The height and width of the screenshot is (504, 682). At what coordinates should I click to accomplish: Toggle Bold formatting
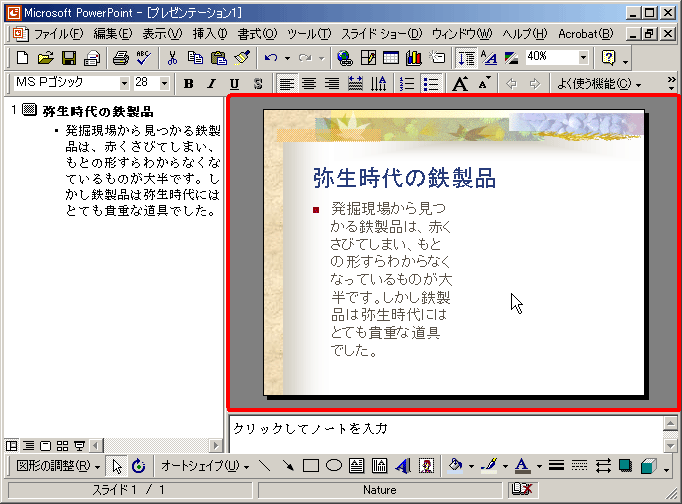click(x=187, y=83)
